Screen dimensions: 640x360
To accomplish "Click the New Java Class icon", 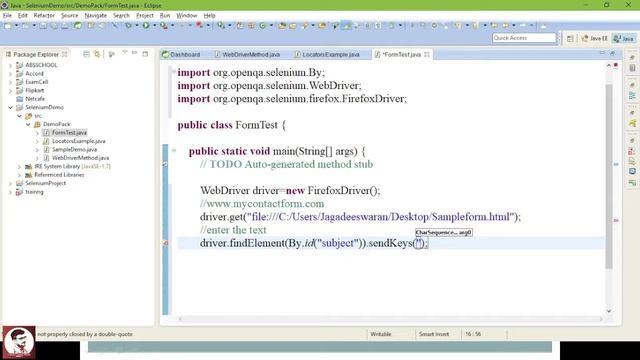I will (x=262, y=26).
